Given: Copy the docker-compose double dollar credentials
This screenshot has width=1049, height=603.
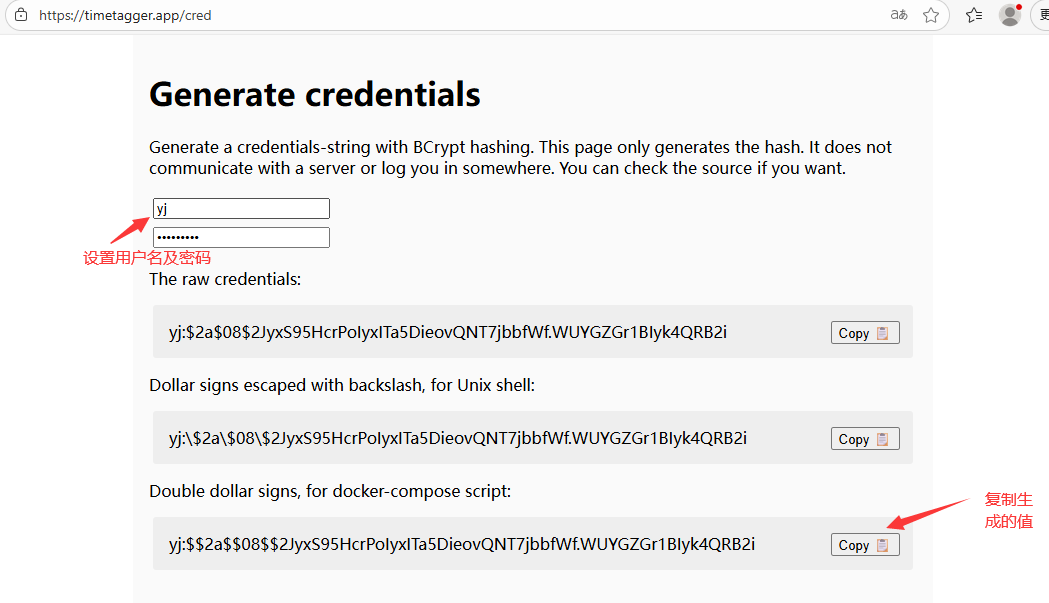Looking at the screenshot, I should 865,545.
